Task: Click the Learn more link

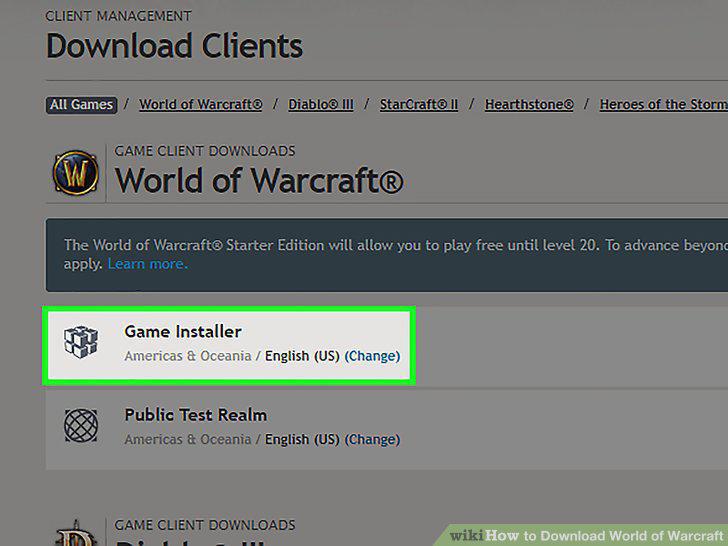Action: 148,264
